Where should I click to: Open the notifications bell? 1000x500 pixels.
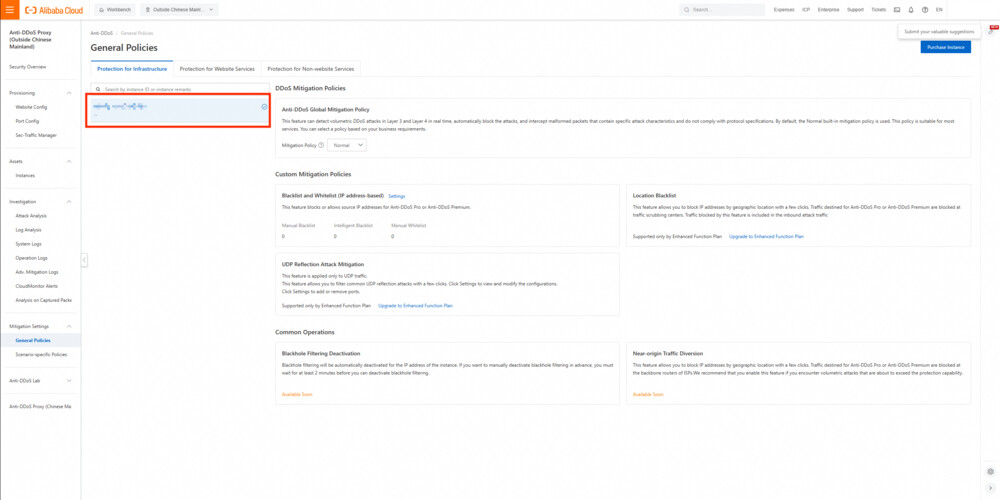point(911,10)
